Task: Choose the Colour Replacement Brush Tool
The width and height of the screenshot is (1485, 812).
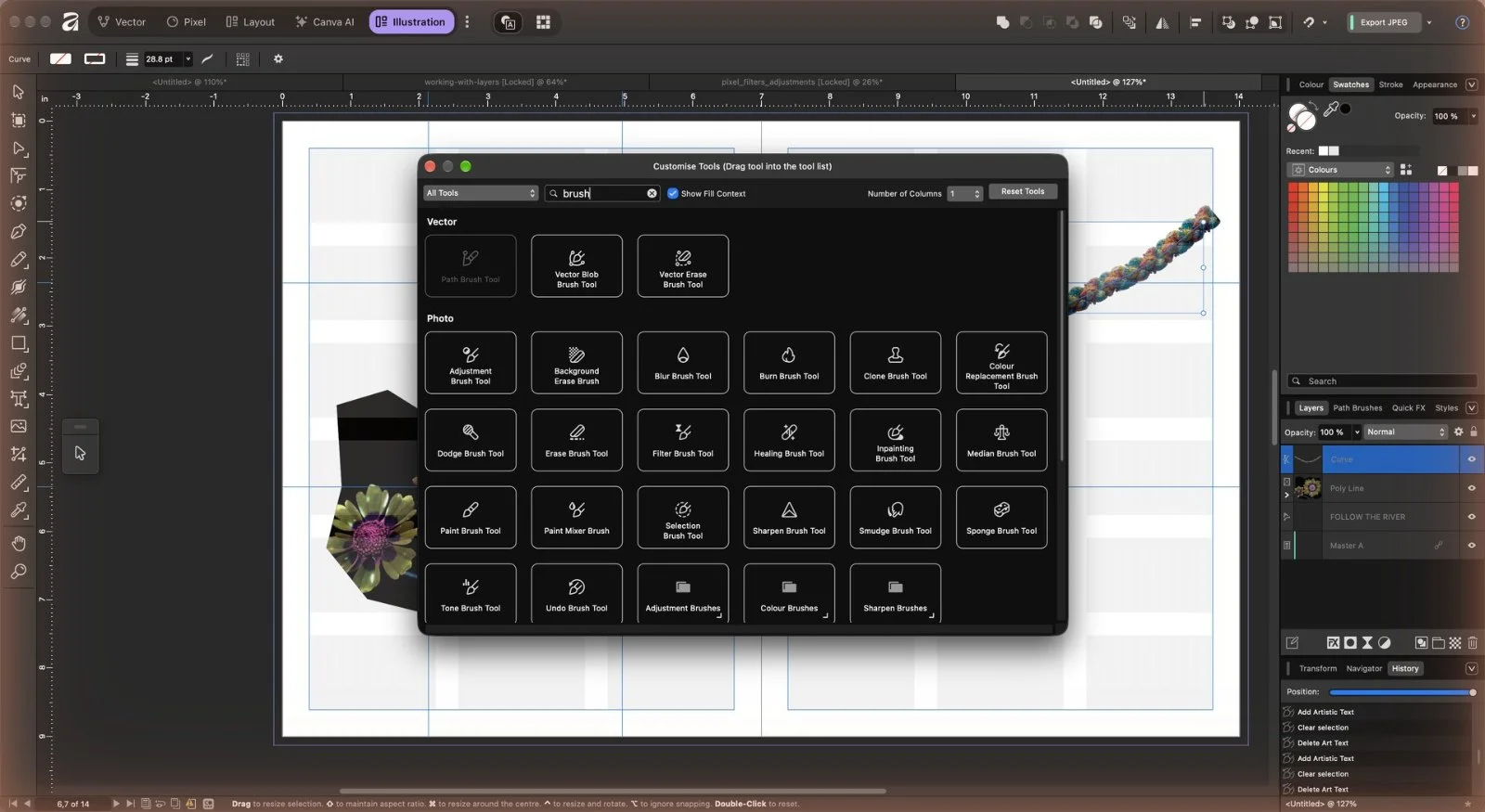Action: click(x=1001, y=363)
